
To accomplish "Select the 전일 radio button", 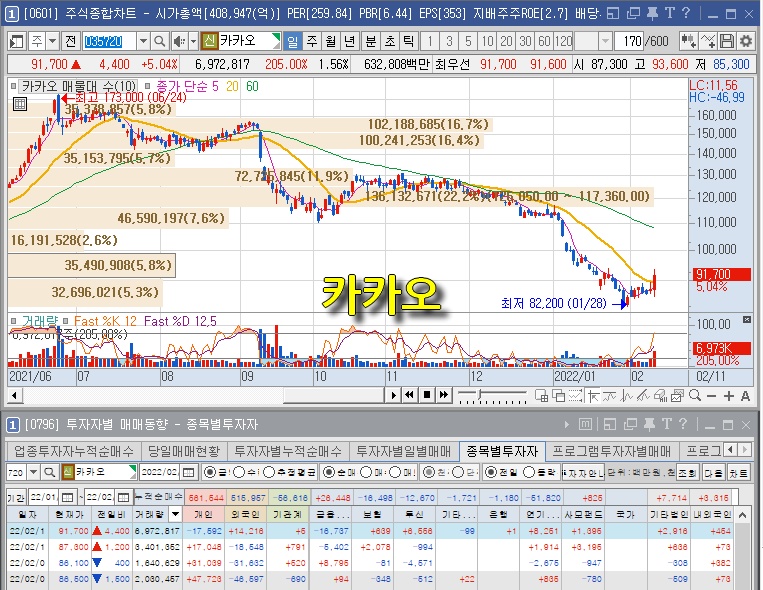I will (x=490, y=472).
